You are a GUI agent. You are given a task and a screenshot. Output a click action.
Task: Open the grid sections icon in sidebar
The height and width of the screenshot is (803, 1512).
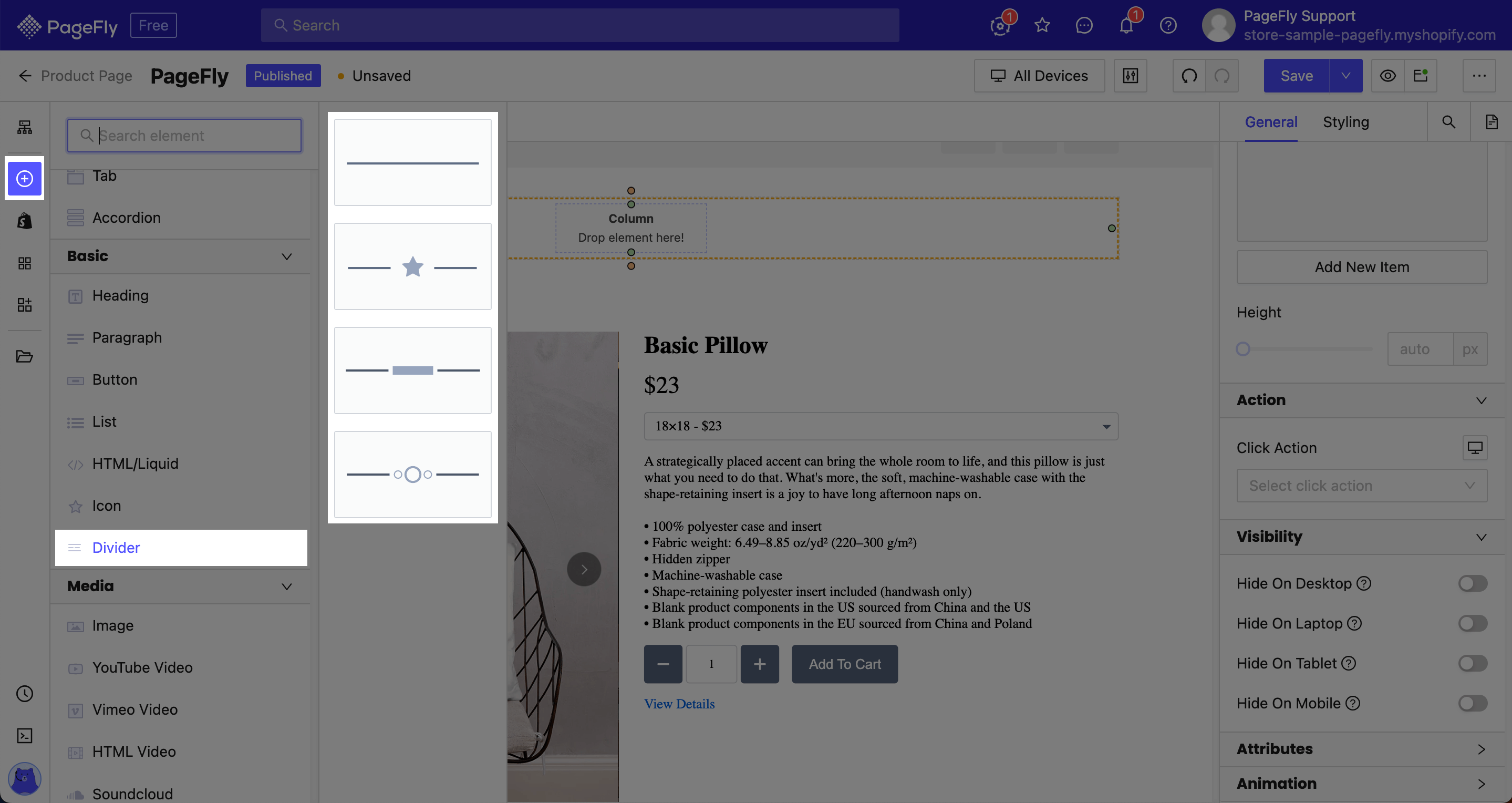pyautogui.click(x=25, y=263)
